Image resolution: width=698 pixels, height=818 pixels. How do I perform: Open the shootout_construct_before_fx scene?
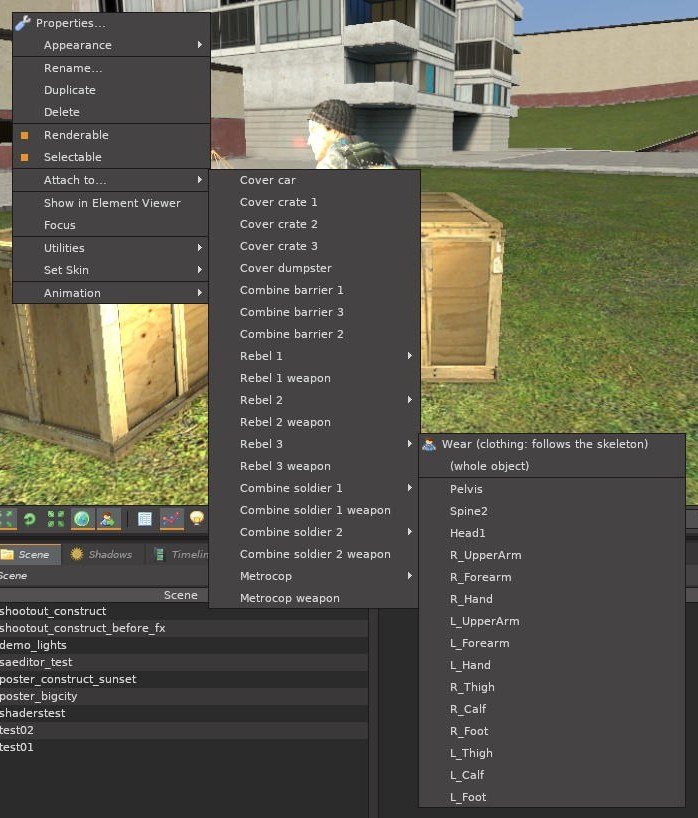coord(184,628)
